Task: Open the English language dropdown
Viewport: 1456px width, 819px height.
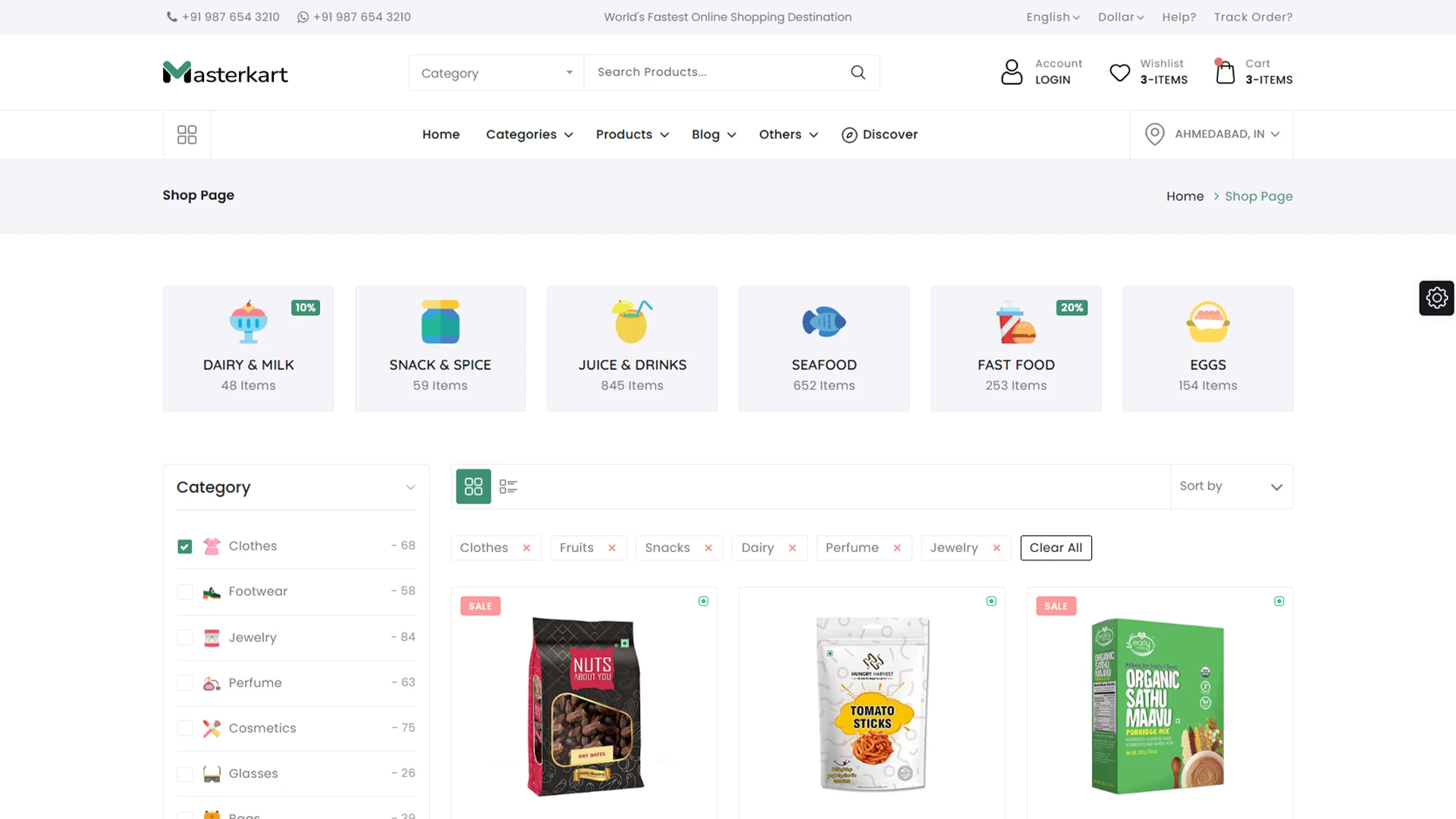Action: (x=1053, y=17)
